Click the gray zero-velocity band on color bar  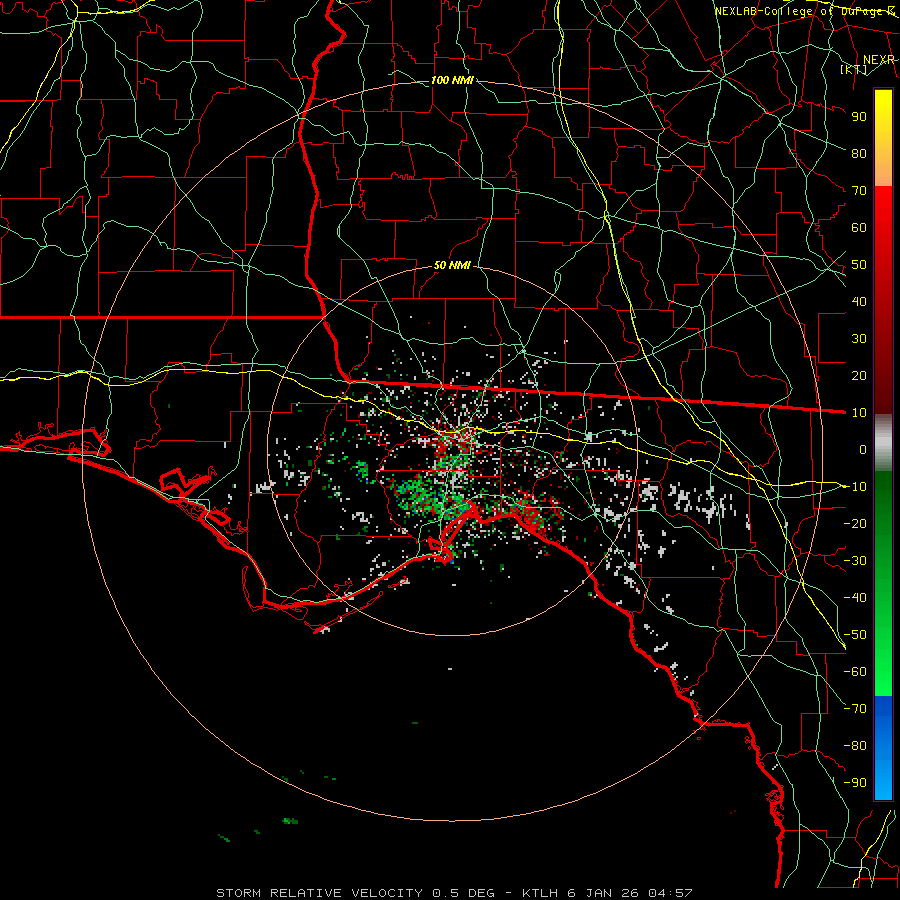[x=883, y=443]
